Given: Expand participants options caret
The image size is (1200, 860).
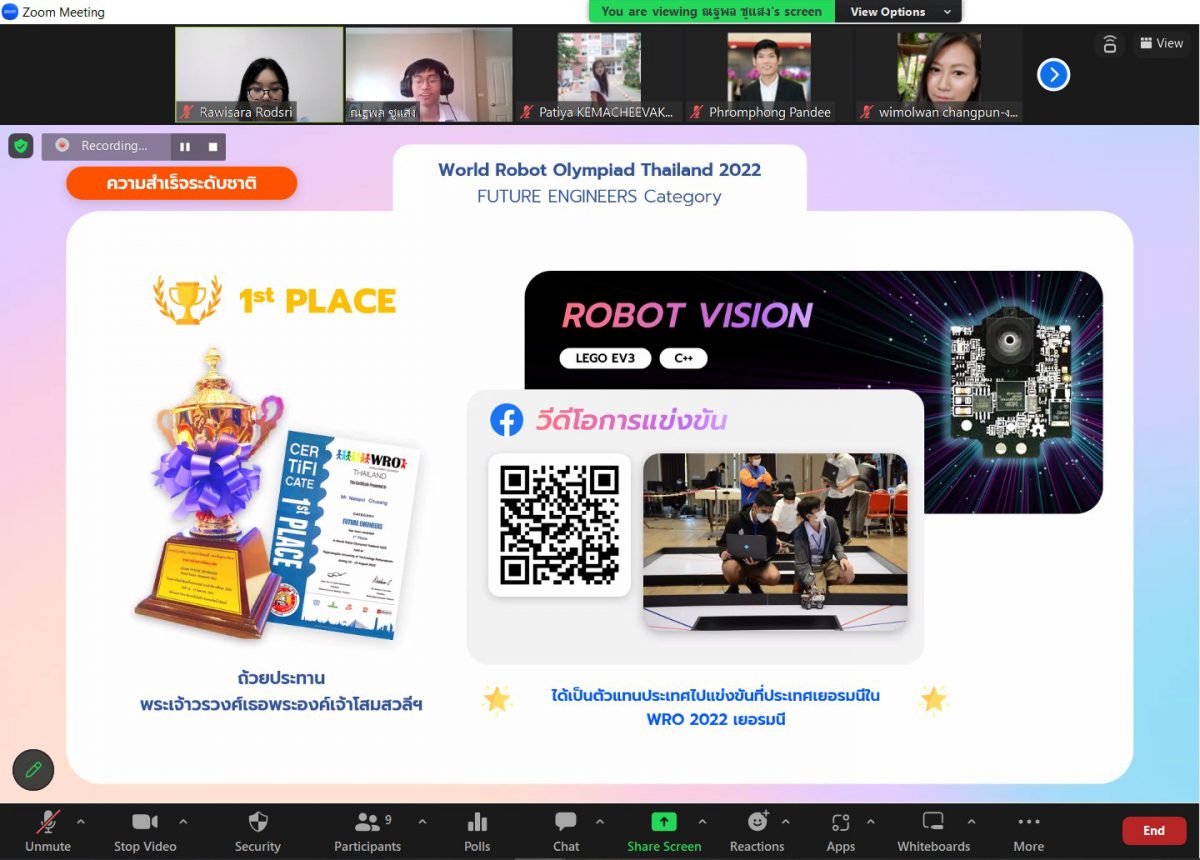Looking at the screenshot, I should coord(422,822).
